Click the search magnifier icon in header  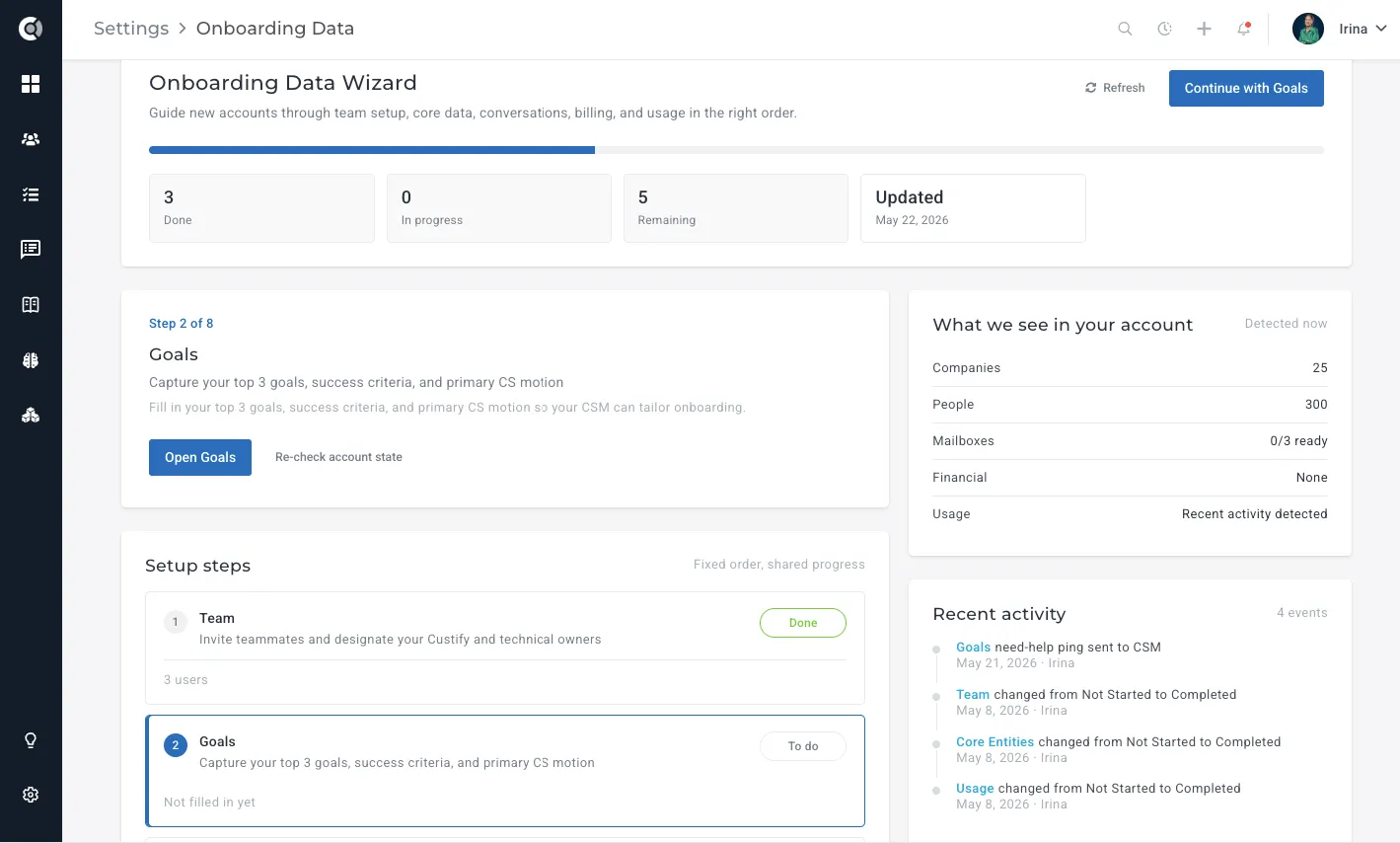coord(1125,29)
